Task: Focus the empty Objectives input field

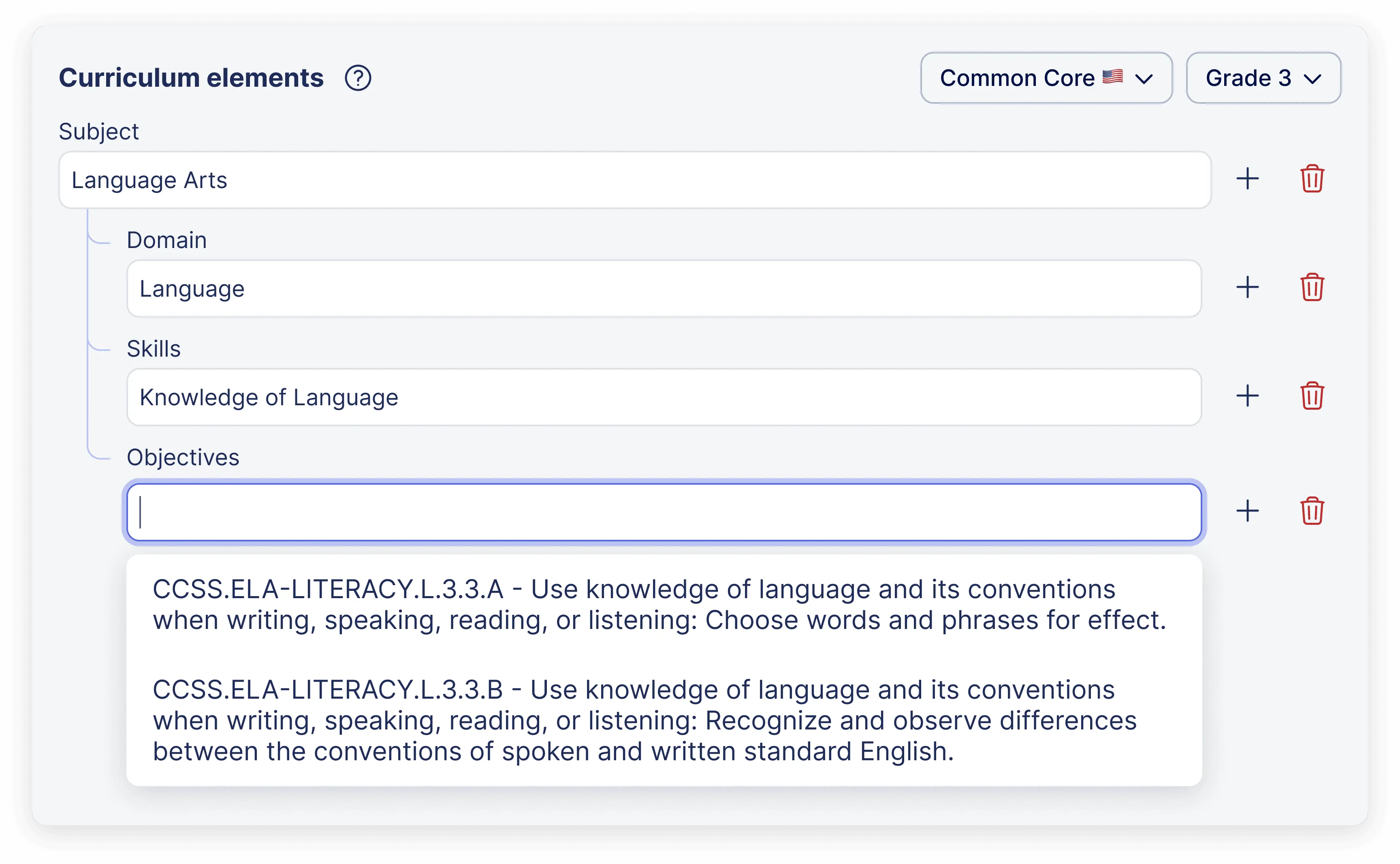Action: pos(664,512)
